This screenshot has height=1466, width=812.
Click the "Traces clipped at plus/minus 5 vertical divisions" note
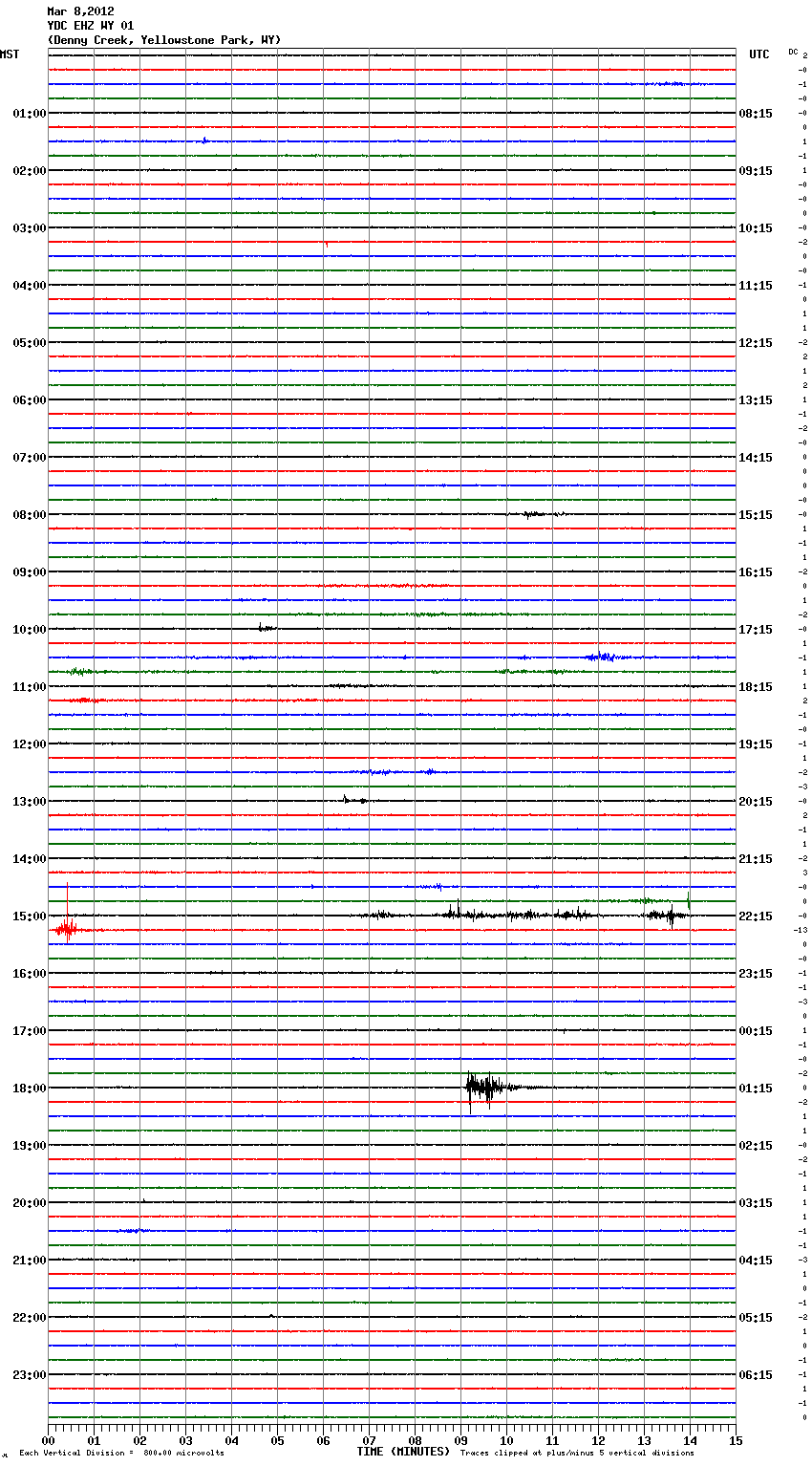tap(577, 1454)
